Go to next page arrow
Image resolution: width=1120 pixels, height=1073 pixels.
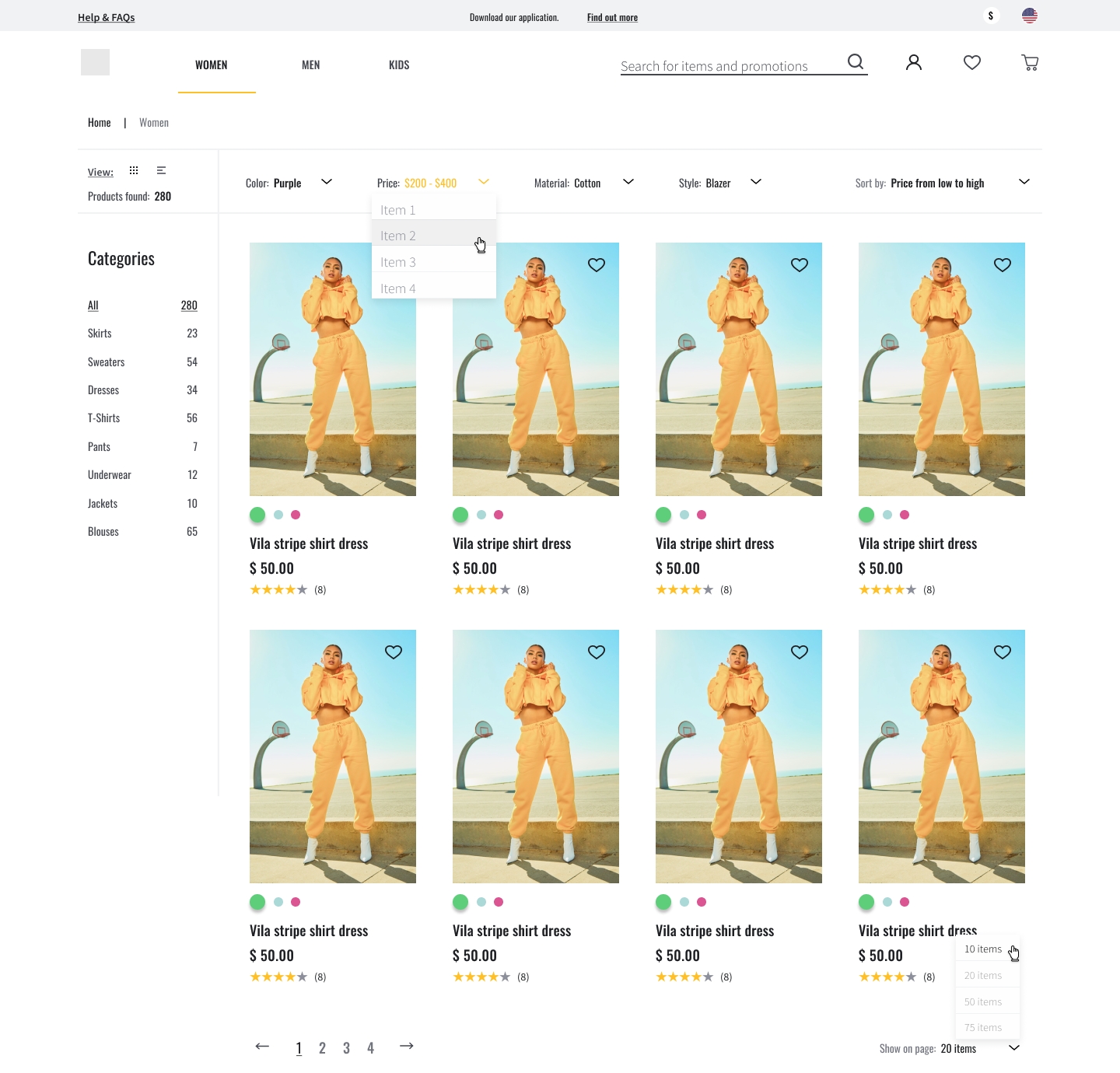406,1047
